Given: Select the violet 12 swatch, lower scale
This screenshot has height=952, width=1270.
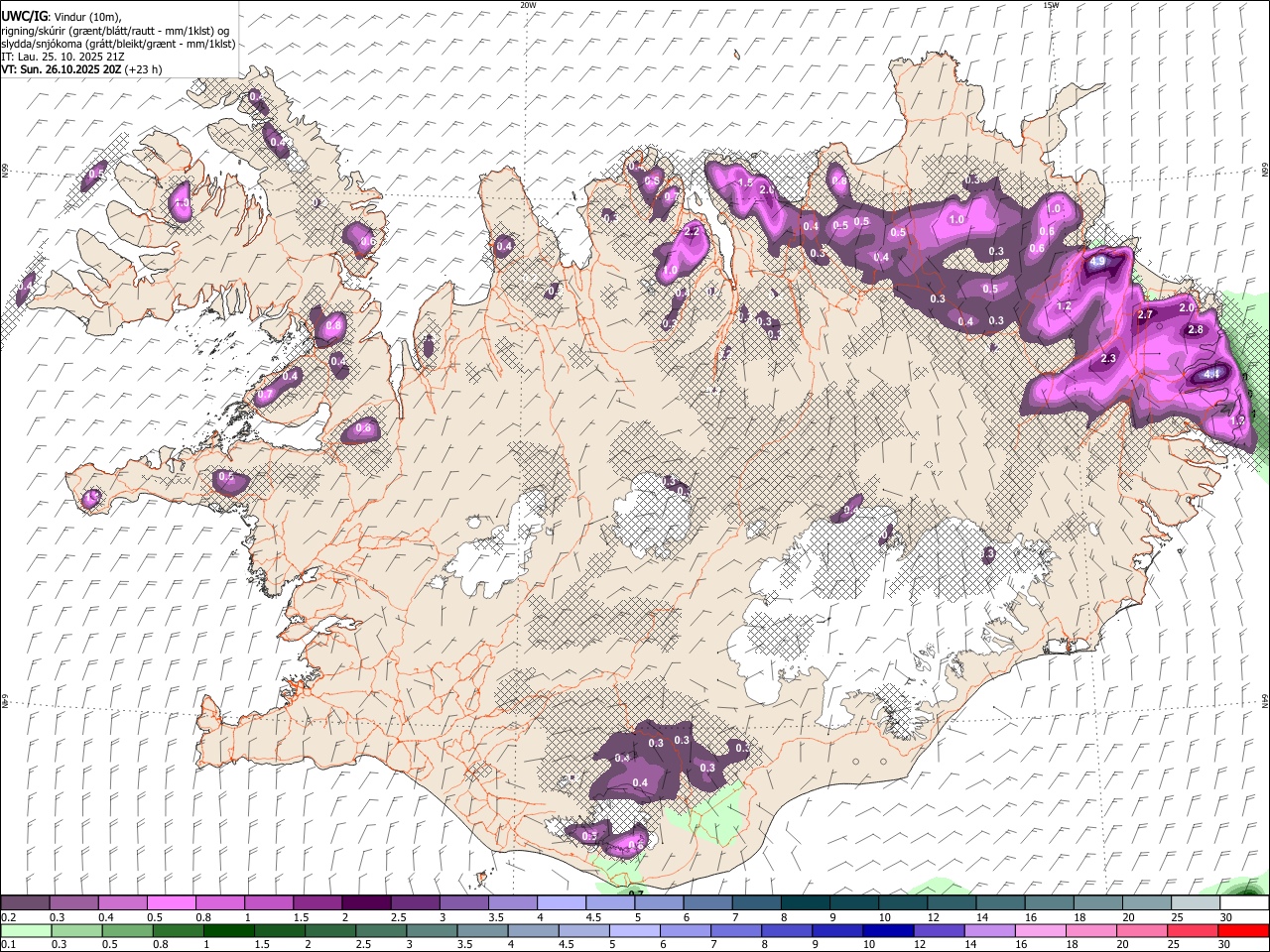Looking at the screenshot, I should (x=939, y=930).
